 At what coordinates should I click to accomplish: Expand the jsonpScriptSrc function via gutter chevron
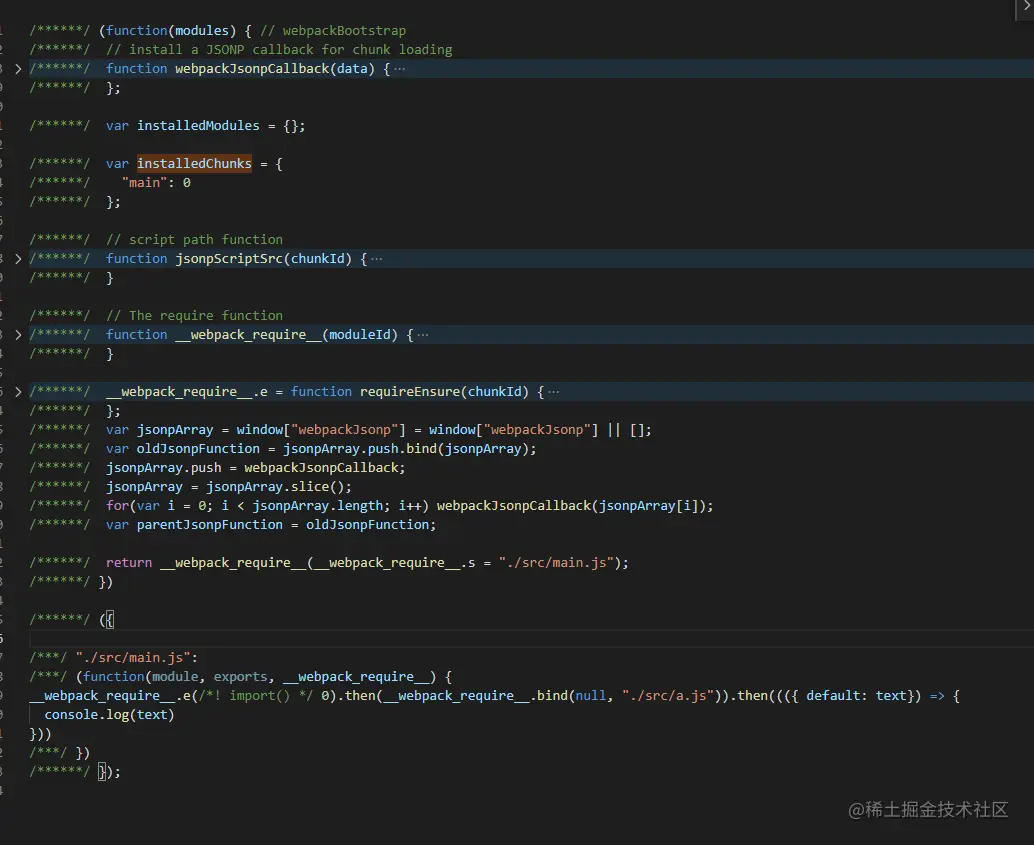tap(18, 258)
